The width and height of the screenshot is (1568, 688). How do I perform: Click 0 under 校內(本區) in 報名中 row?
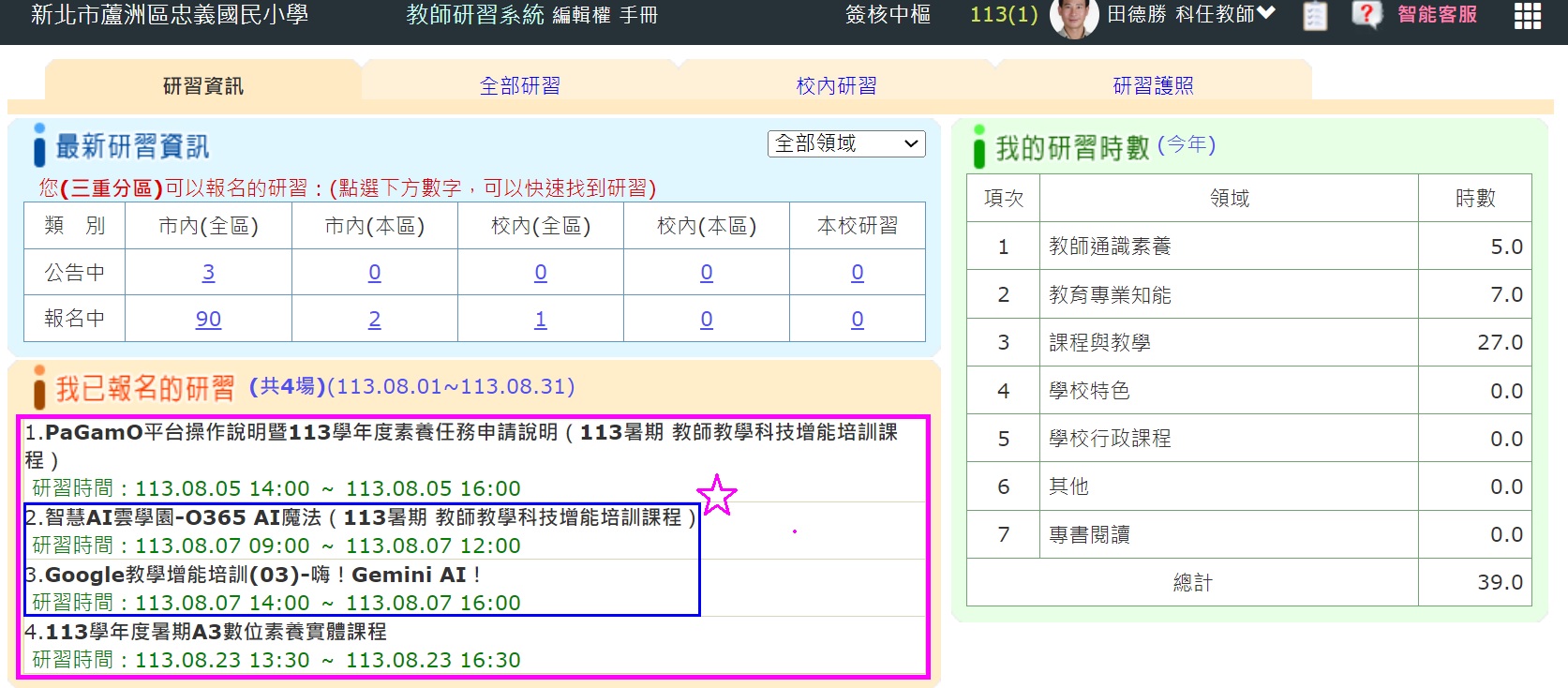(707, 319)
